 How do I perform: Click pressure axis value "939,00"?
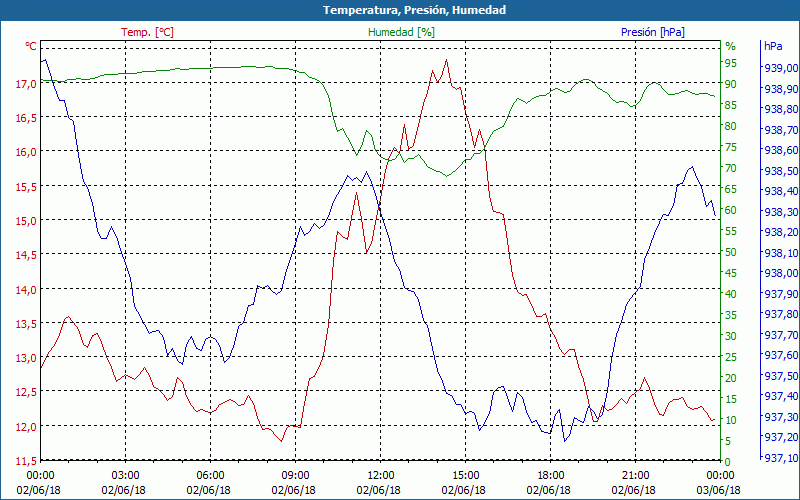coord(781,68)
